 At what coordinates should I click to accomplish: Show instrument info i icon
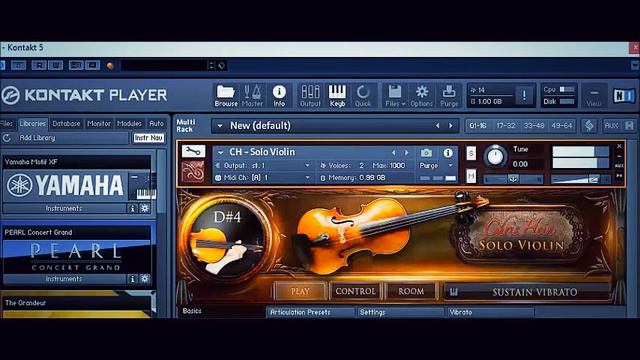pos(448,153)
